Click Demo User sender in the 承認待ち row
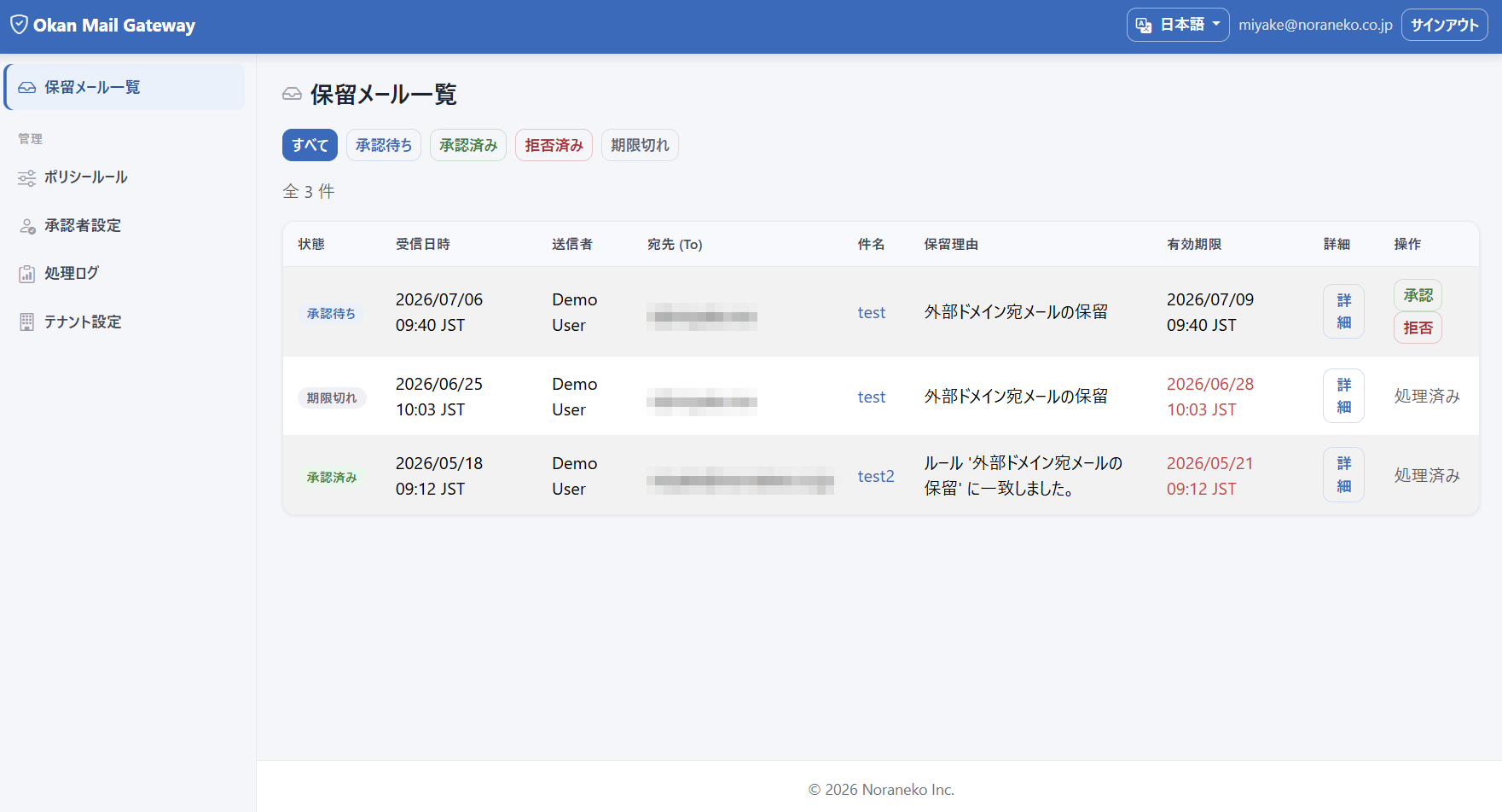Image resolution: width=1502 pixels, height=812 pixels. click(x=574, y=312)
